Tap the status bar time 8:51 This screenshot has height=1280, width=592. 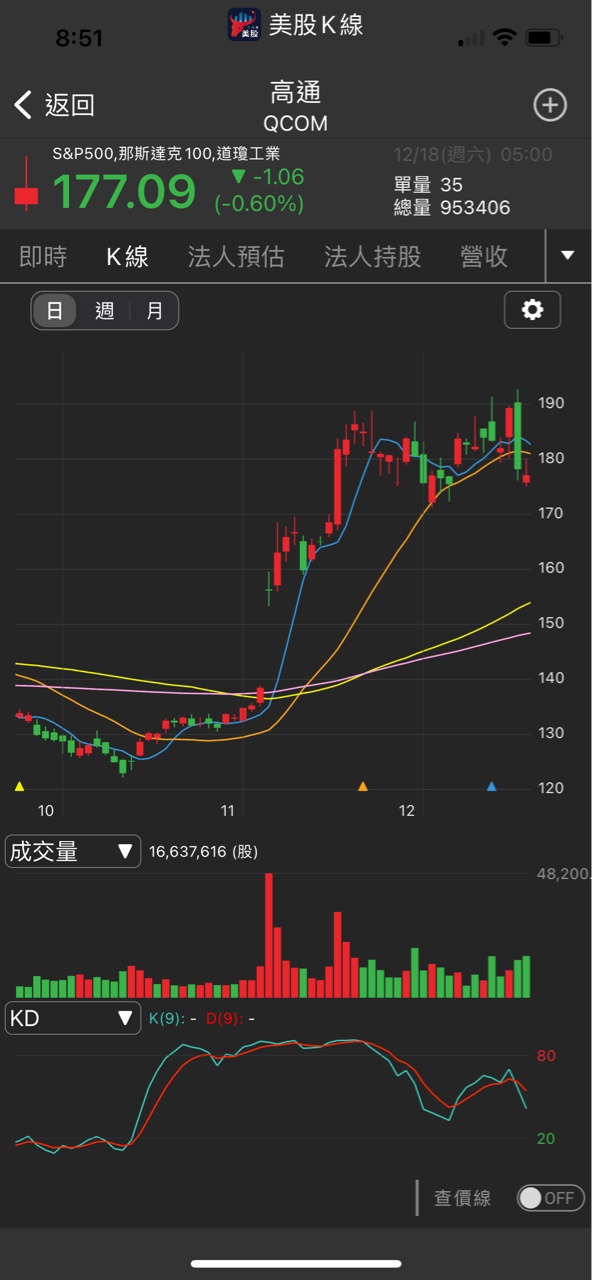(x=80, y=38)
